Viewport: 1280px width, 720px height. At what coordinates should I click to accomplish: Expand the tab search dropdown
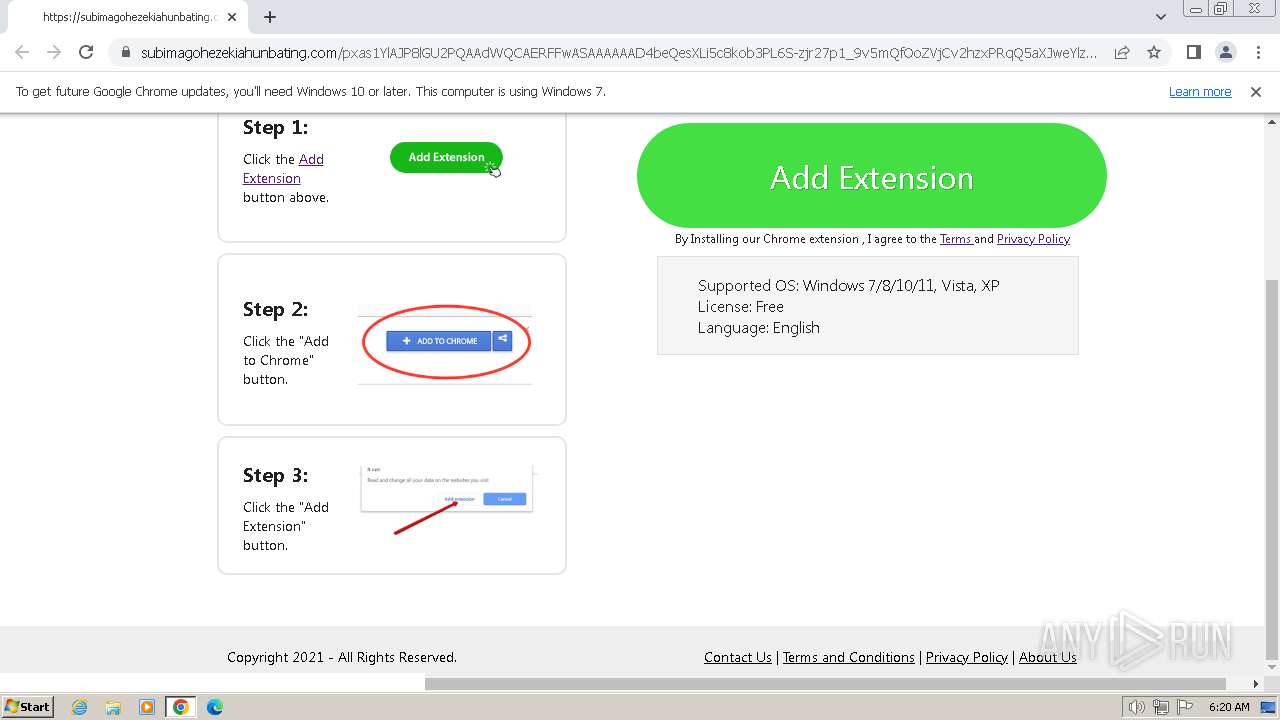click(x=1160, y=17)
